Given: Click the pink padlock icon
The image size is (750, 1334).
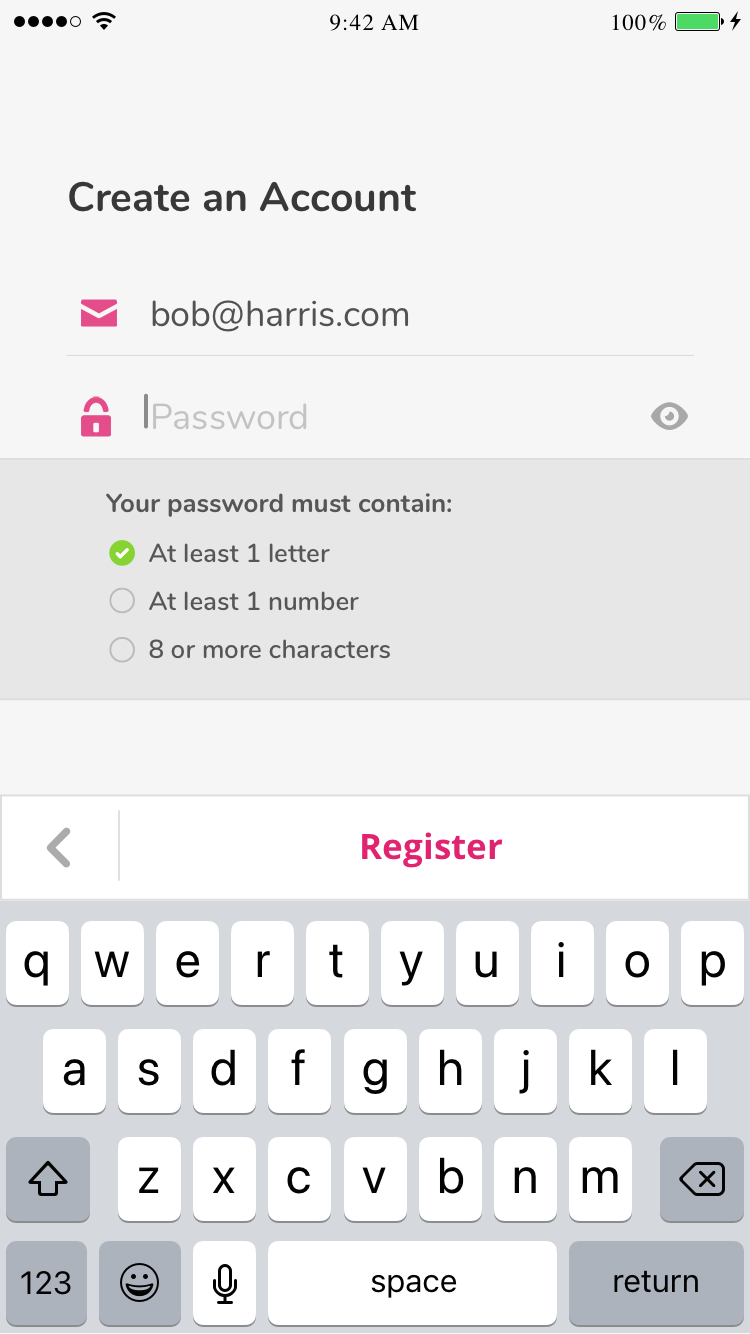Looking at the screenshot, I should [96, 416].
